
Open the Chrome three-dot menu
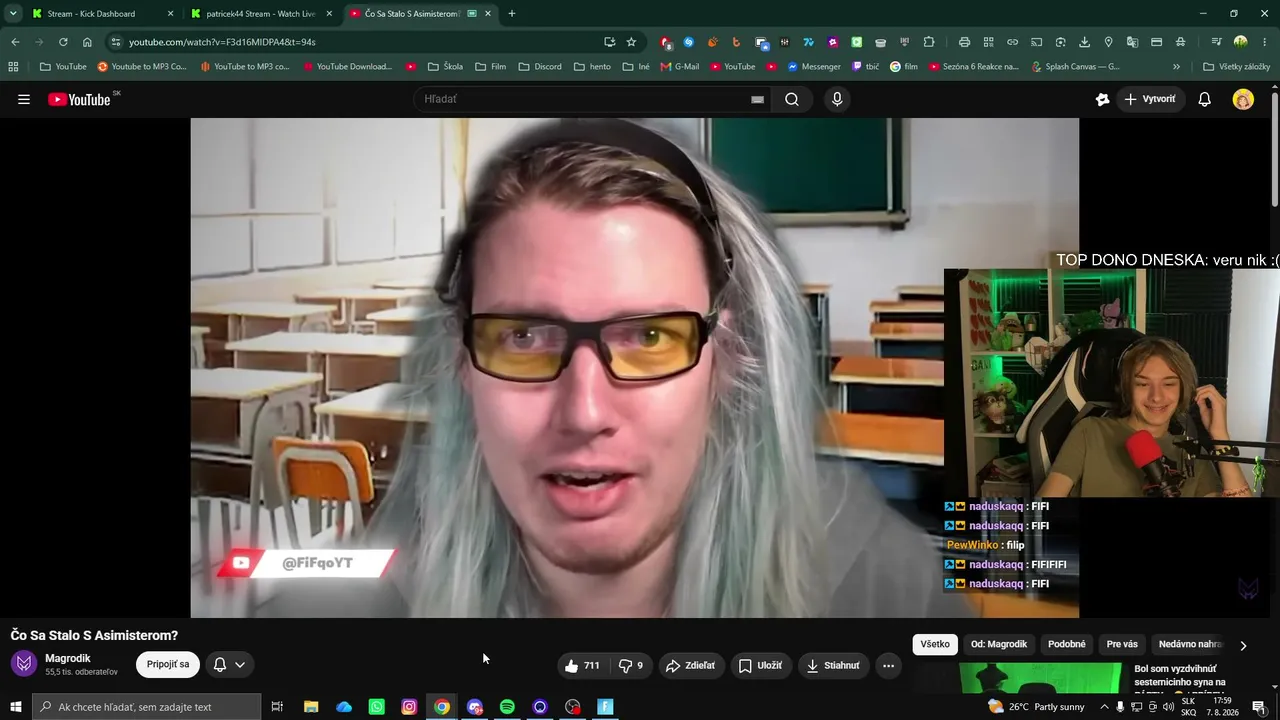pyautogui.click(x=1265, y=42)
